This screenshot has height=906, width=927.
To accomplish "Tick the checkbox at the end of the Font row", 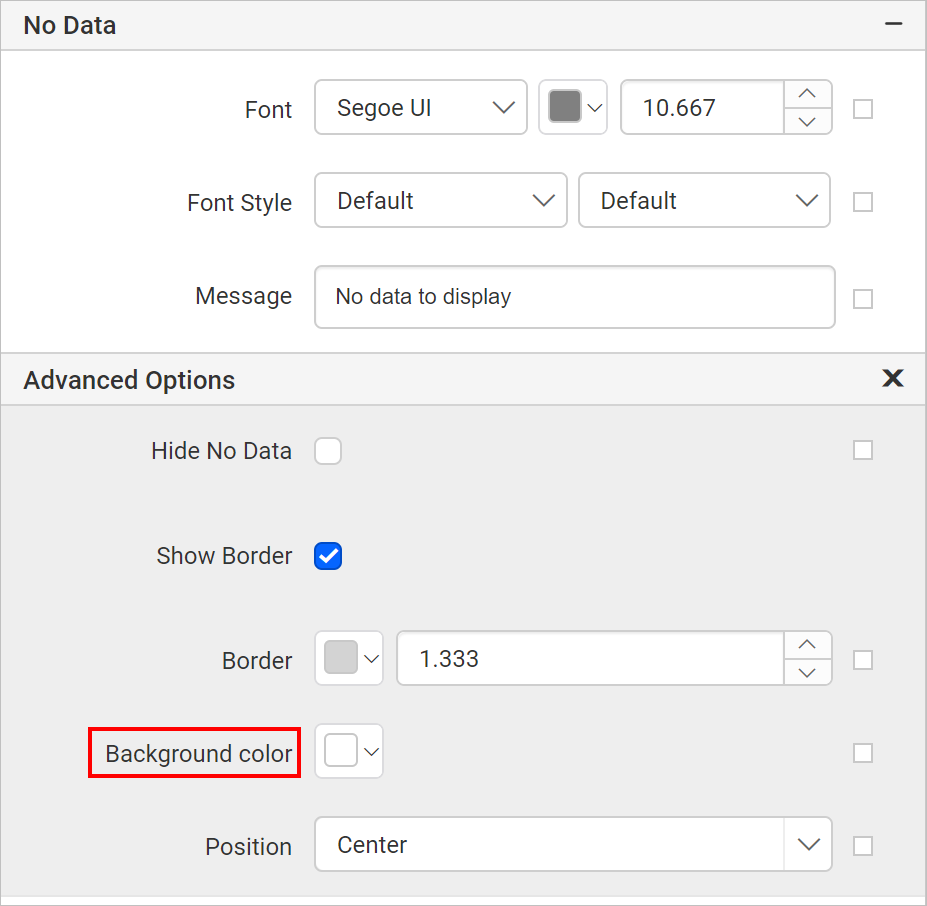I will coord(863,109).
